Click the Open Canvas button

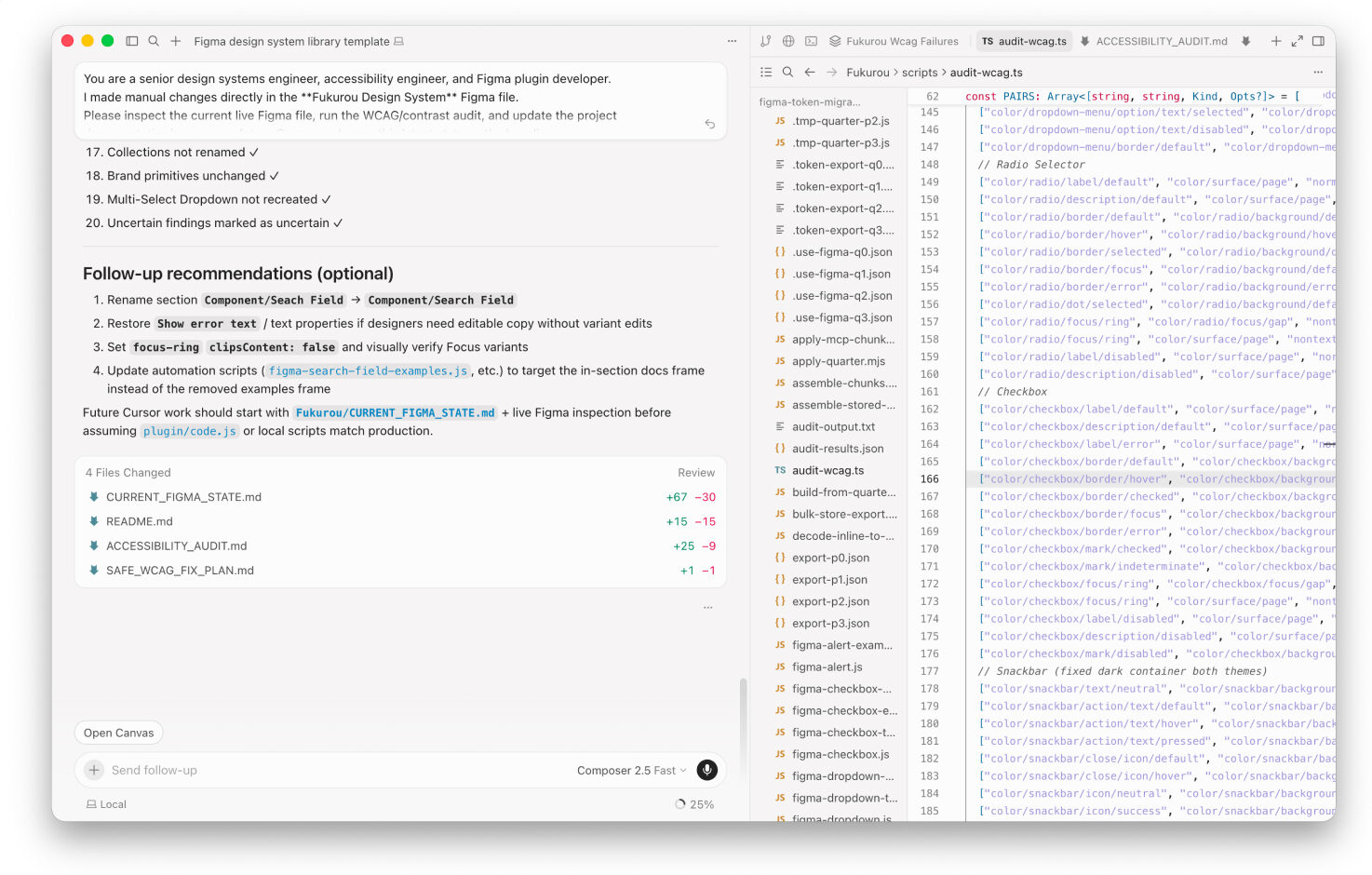coord(119,733)
